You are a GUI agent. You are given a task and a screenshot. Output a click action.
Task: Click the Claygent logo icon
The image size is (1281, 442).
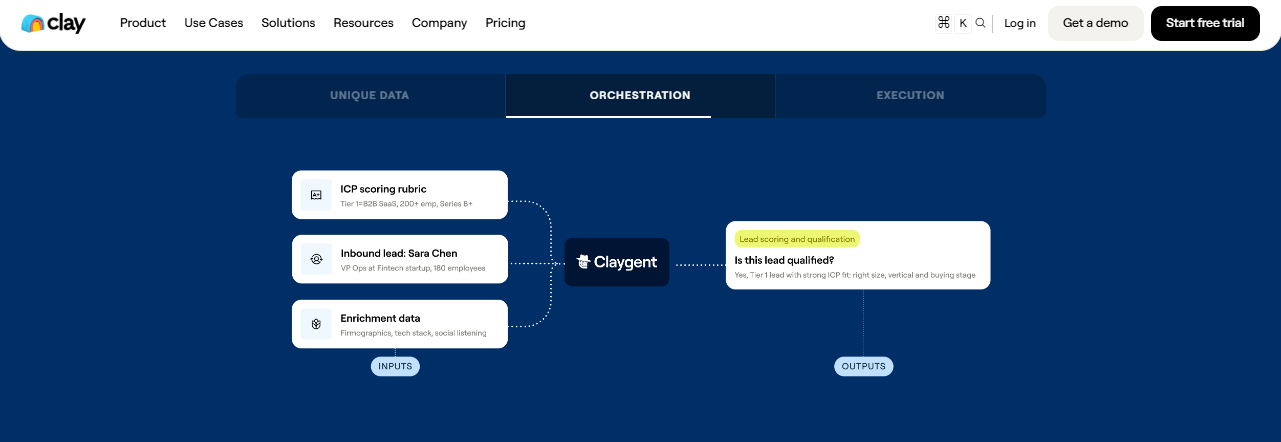click(x=584, y=262)
